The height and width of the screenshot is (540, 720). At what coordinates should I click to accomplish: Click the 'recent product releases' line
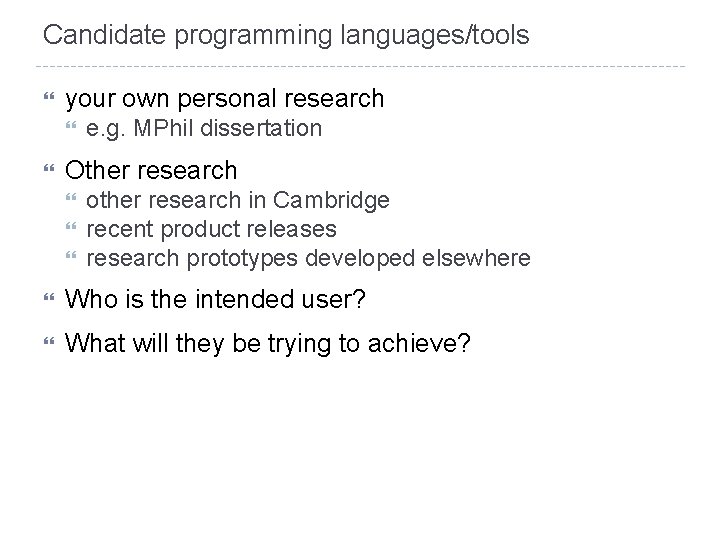coord(211,229)
